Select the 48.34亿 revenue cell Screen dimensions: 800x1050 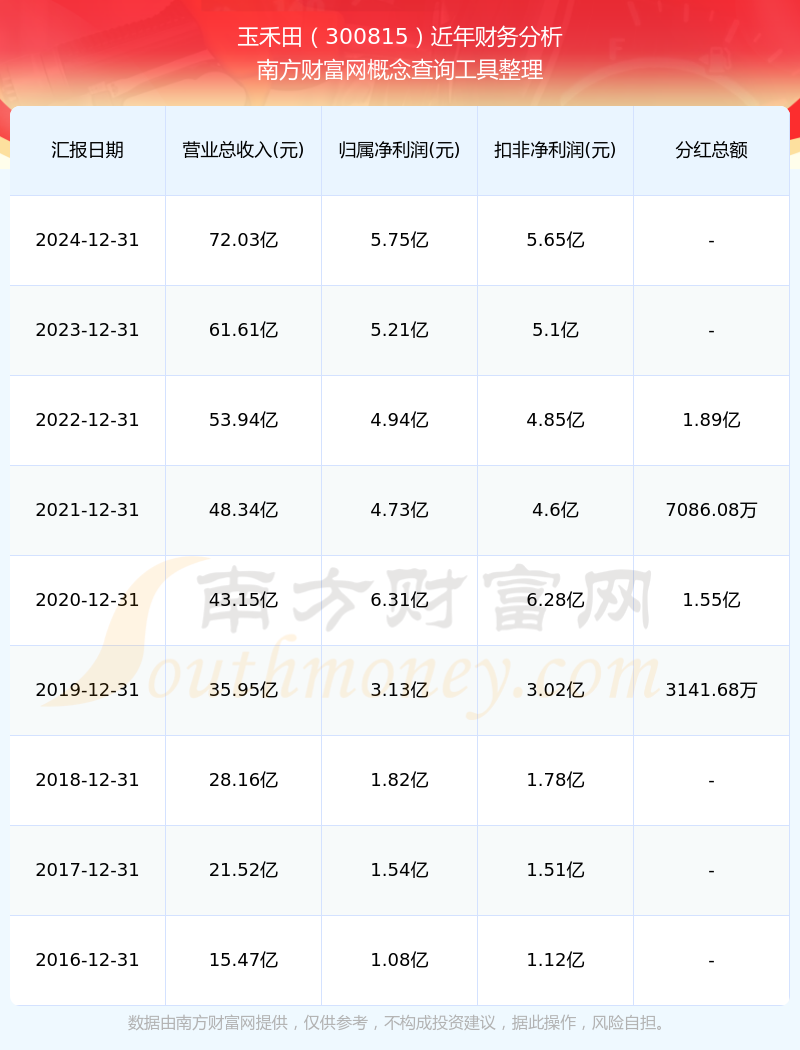tap(244, 511)
